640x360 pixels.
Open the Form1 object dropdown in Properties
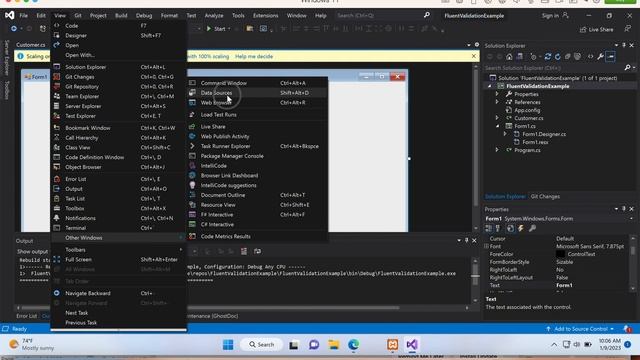coord(631,219)
